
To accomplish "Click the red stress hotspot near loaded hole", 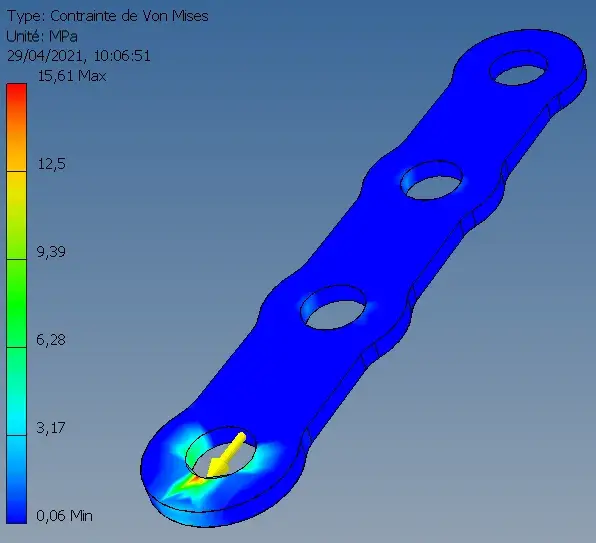I will pos(196,480).
